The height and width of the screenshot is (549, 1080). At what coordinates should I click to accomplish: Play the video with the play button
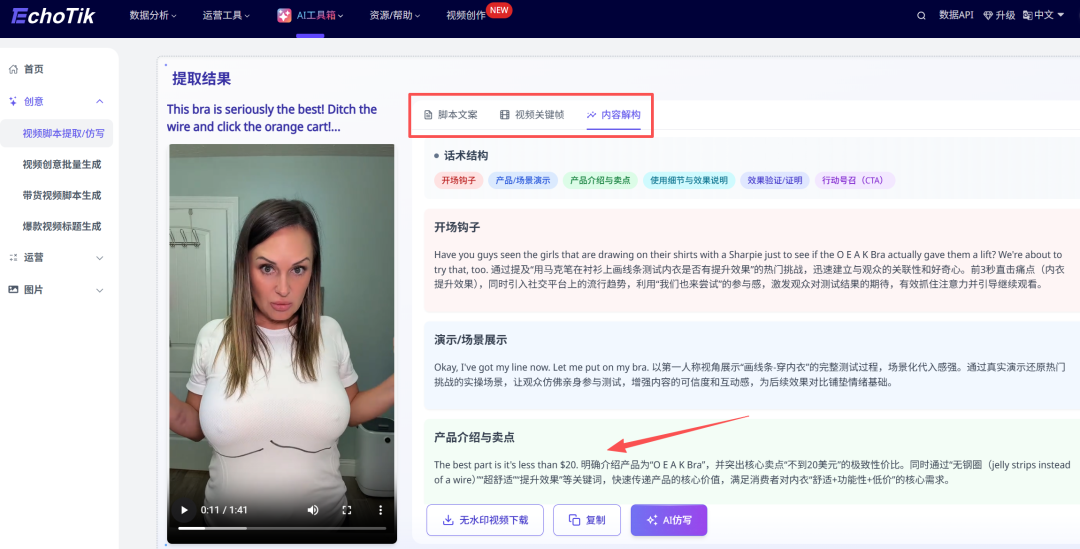pyautogui.click(x=184, y=510)
